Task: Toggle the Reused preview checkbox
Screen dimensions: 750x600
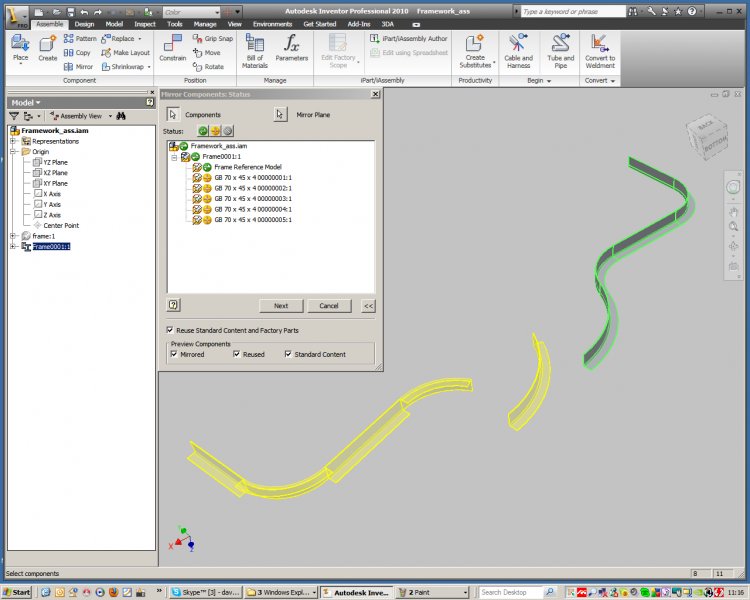Action: click(237, 354)
